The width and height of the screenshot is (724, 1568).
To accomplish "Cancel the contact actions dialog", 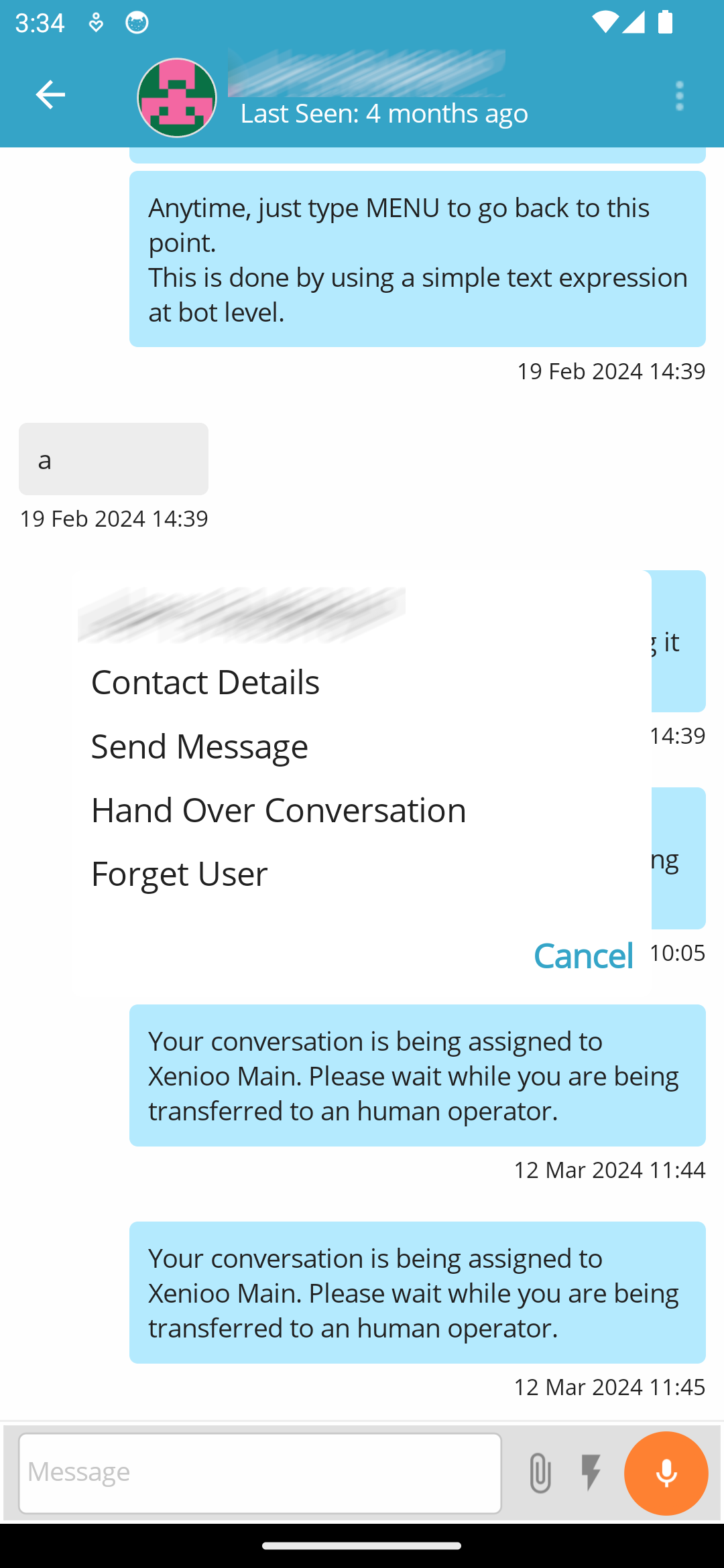I will pos(583,956).
